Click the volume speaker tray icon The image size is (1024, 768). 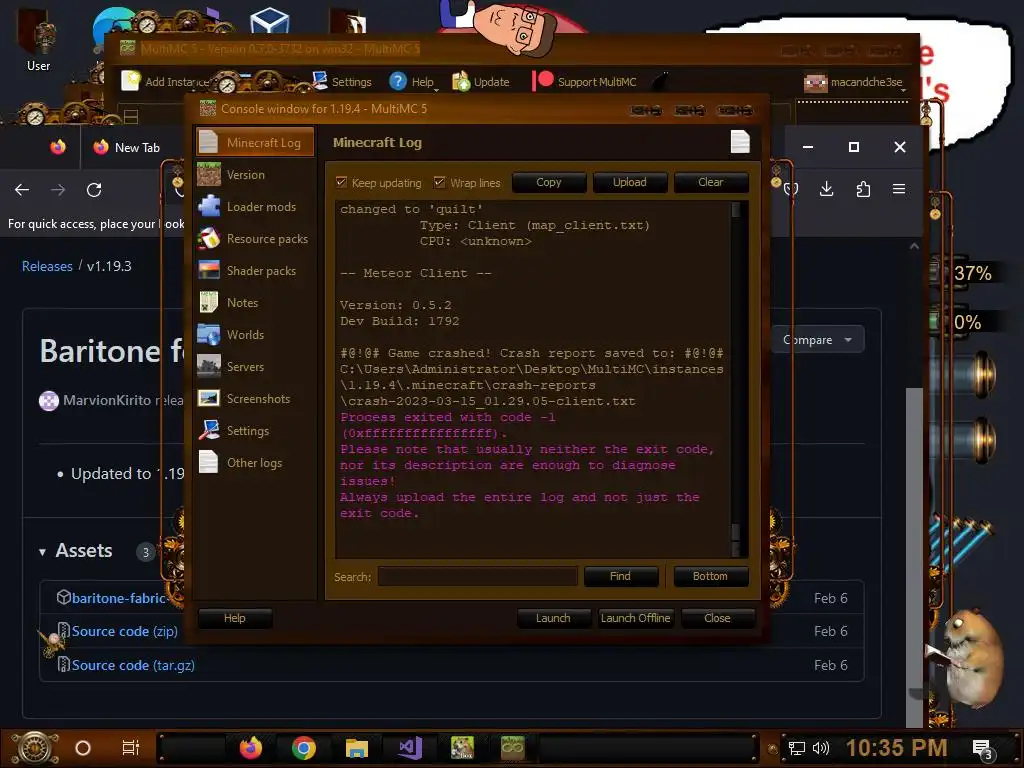(820, 748)
